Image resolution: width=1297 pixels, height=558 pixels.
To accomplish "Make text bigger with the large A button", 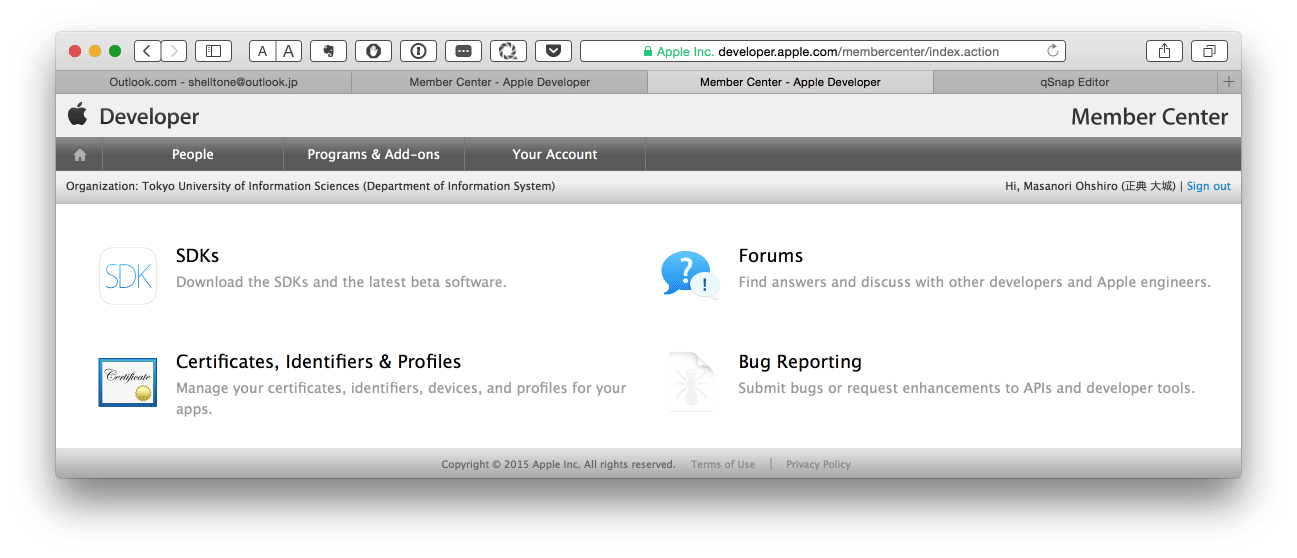I will pos(289,51).
